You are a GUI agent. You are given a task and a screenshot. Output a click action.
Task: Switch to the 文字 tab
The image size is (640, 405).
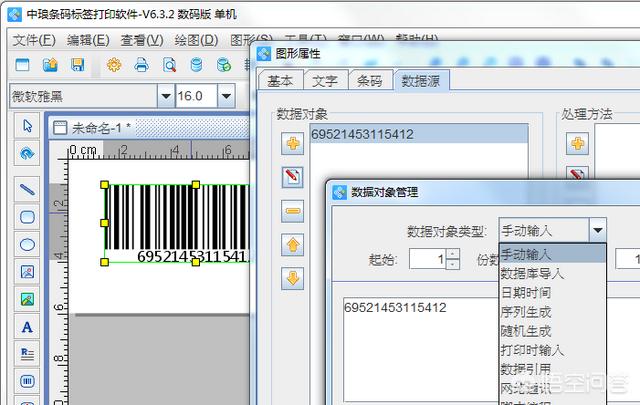[x=325, y=80]
